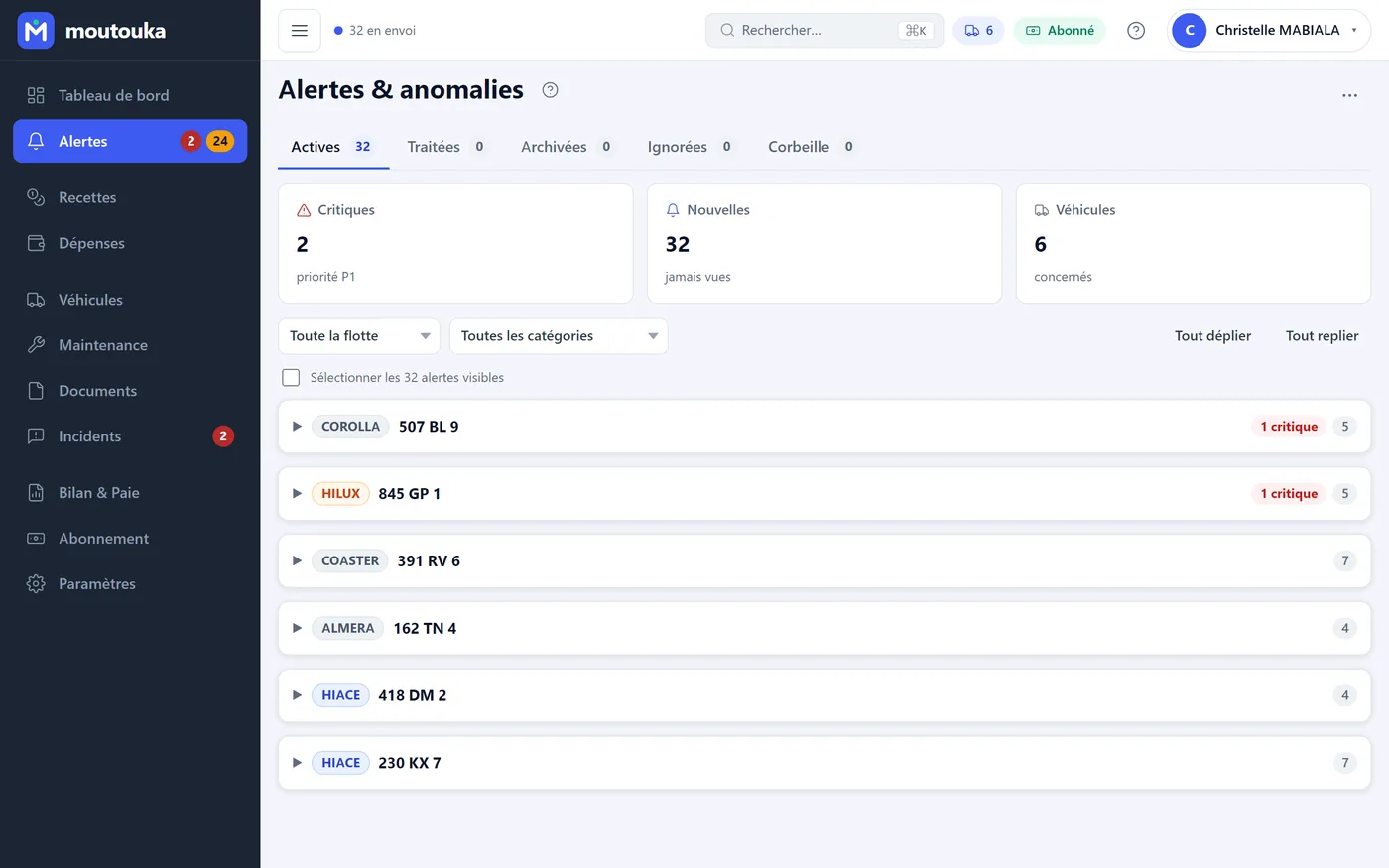Open the Recettes section icon
The image size is (1389, 868).
(x=36, y=197)
